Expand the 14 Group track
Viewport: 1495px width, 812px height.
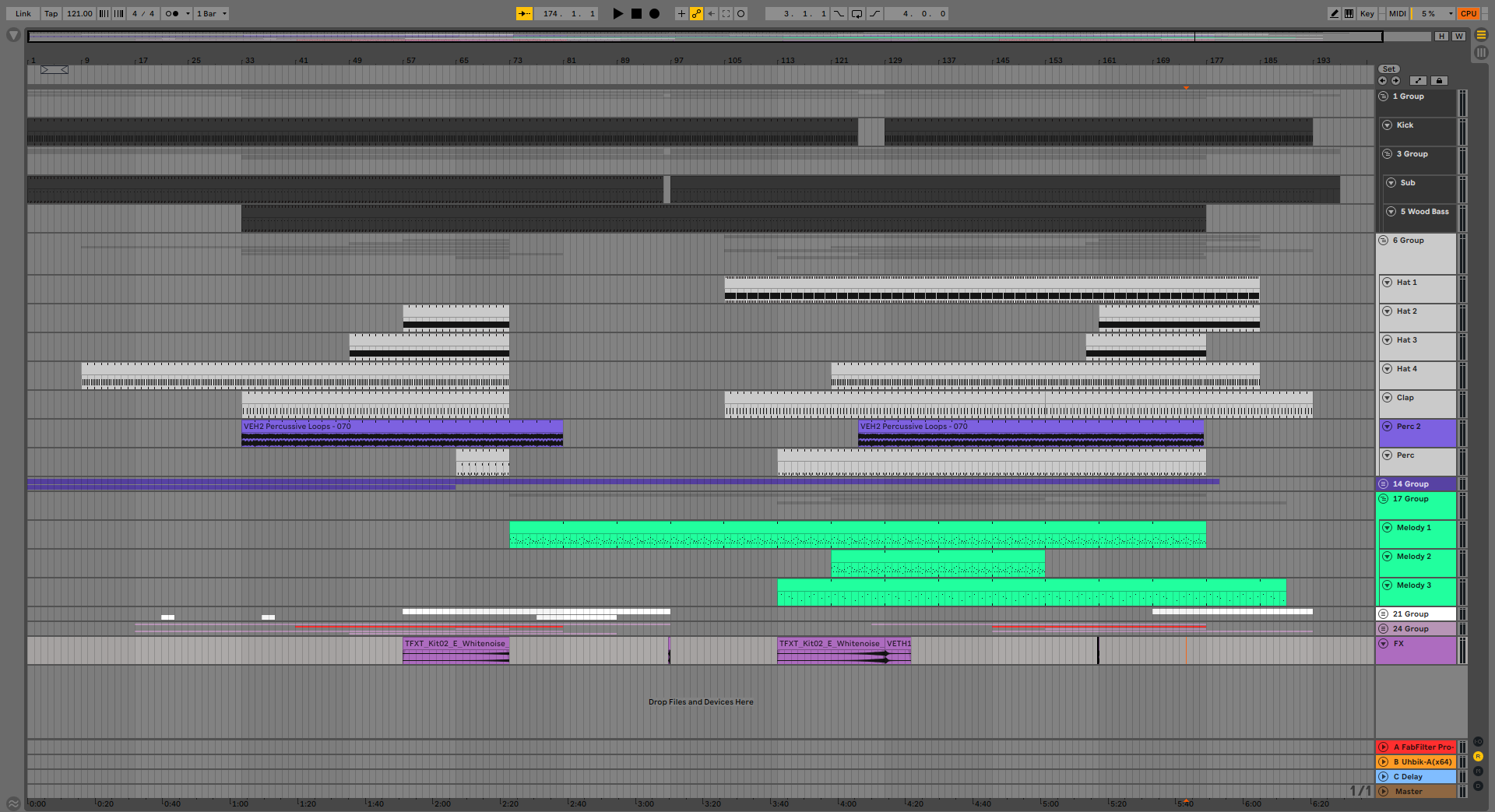[x=1384, y=484]
